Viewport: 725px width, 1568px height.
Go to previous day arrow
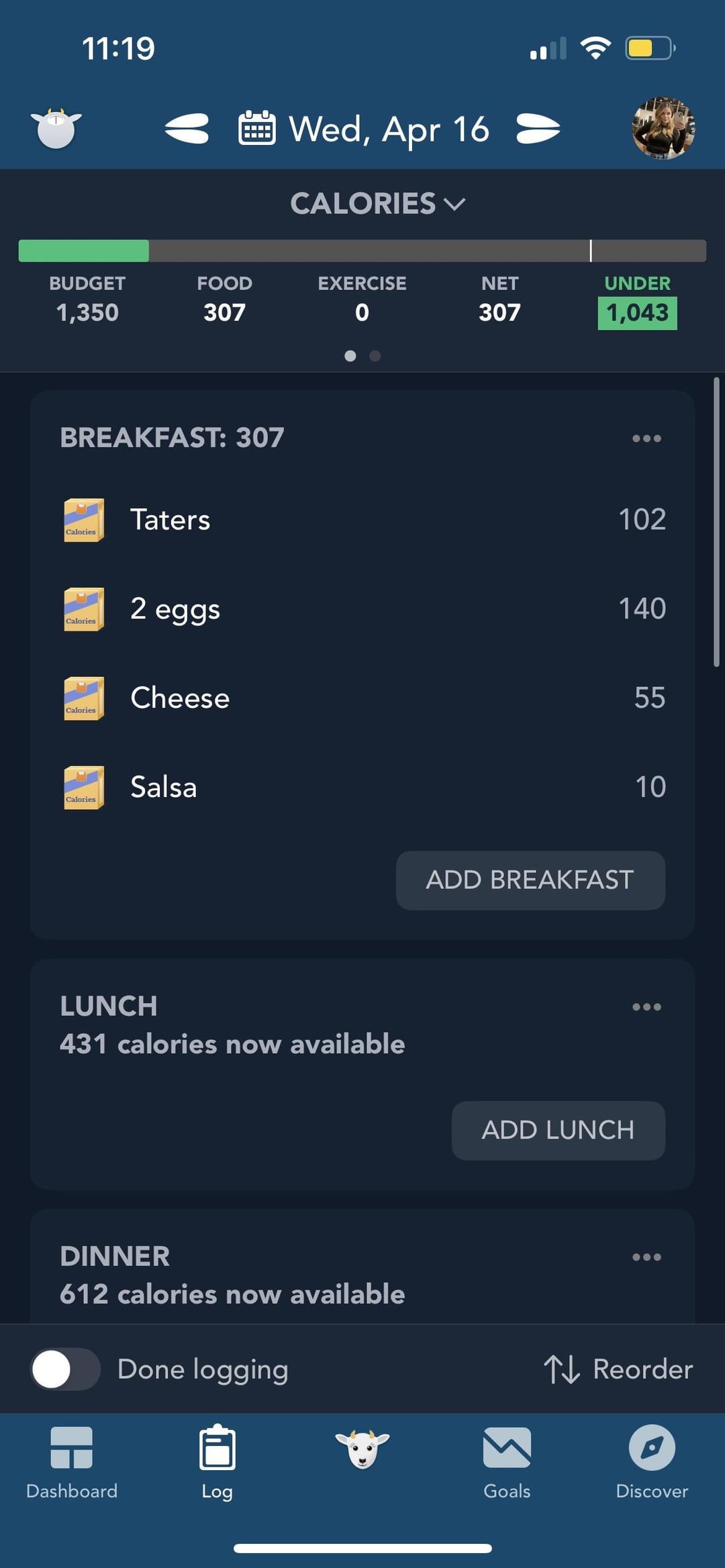(x=187, y=128)
